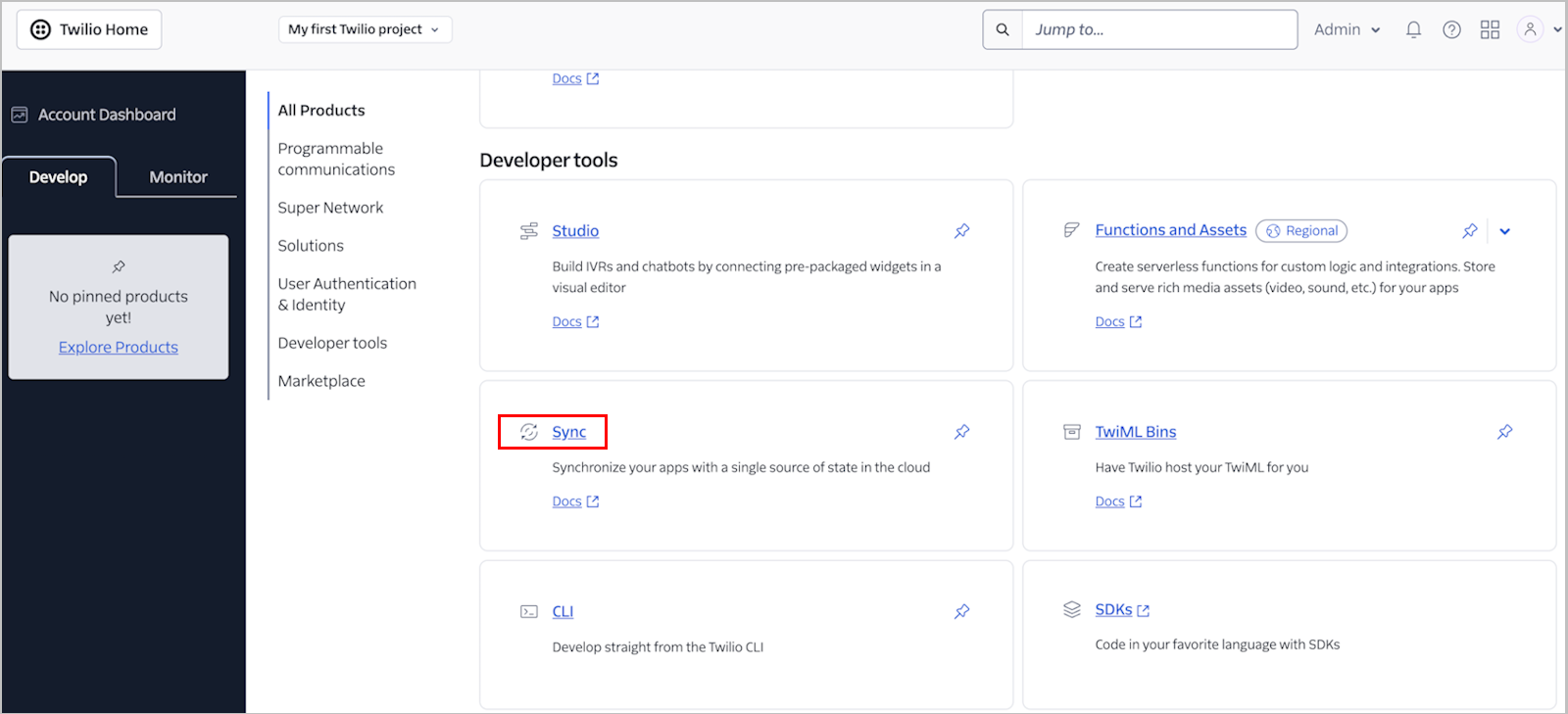Viewport: 1568px width, 714px height.
Task: Open Docs link under Sync
Action: click(x=575, y=501)
